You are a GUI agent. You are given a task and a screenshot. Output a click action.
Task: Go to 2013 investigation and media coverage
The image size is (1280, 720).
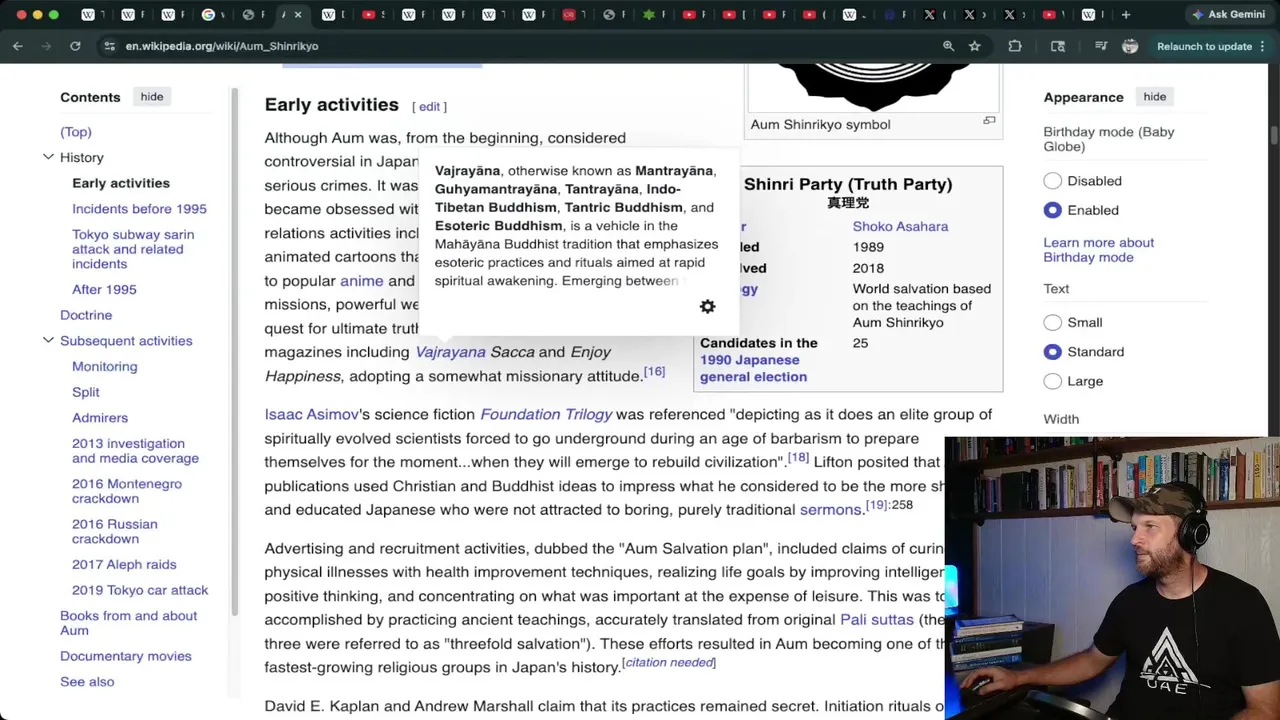pos(135,451)
